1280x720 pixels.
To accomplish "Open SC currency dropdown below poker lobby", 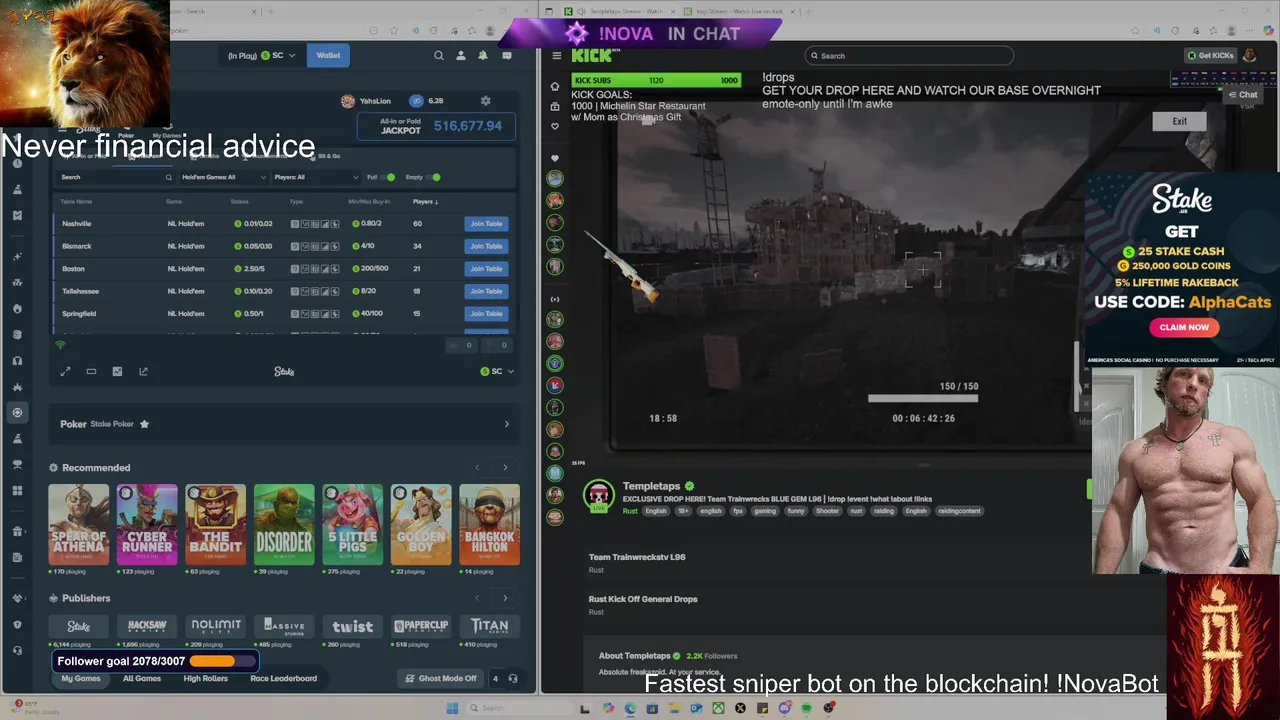I will (x=497, y=371).
